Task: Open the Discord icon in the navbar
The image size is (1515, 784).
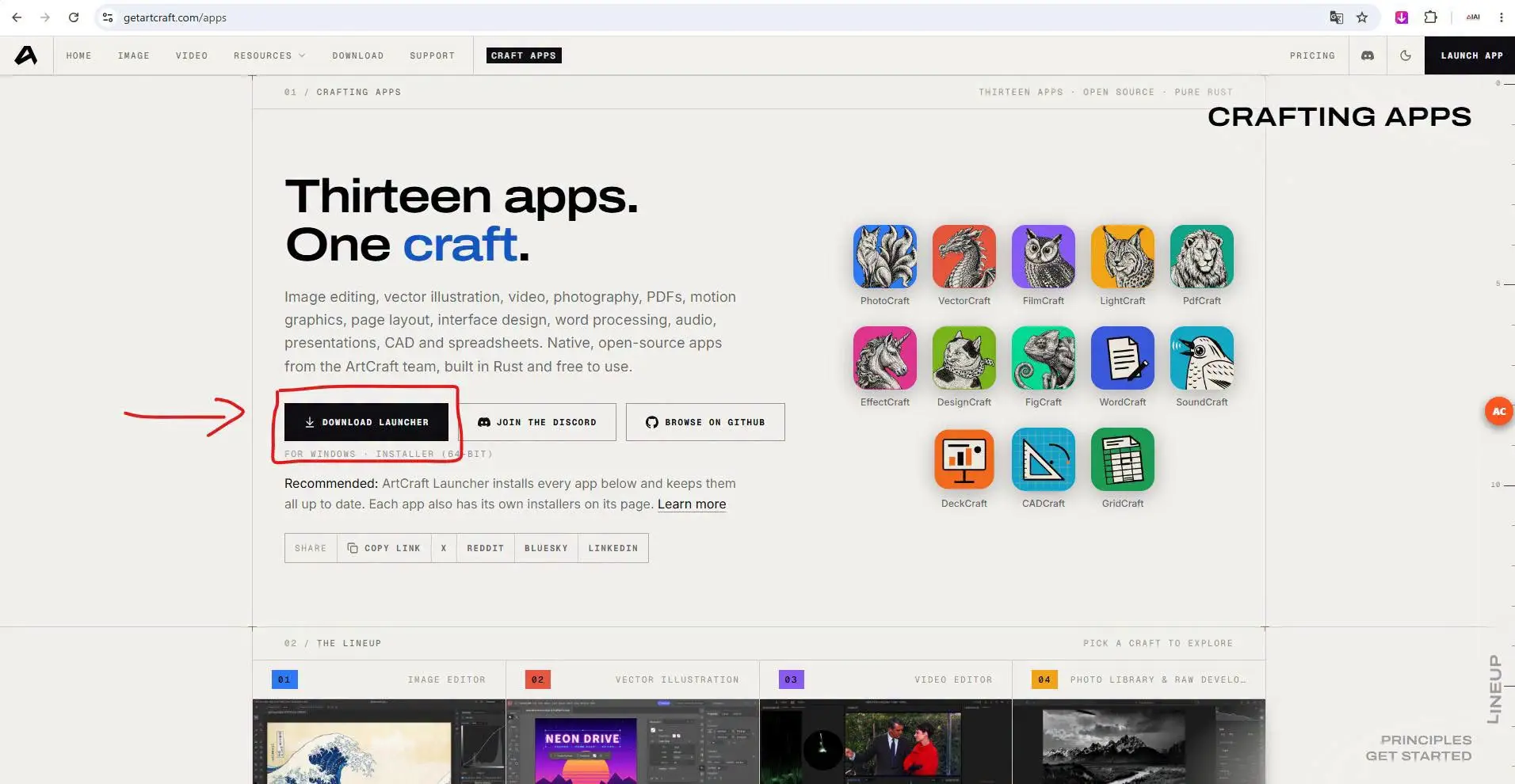Action: pyautogui.click(x=1368, y=55)
